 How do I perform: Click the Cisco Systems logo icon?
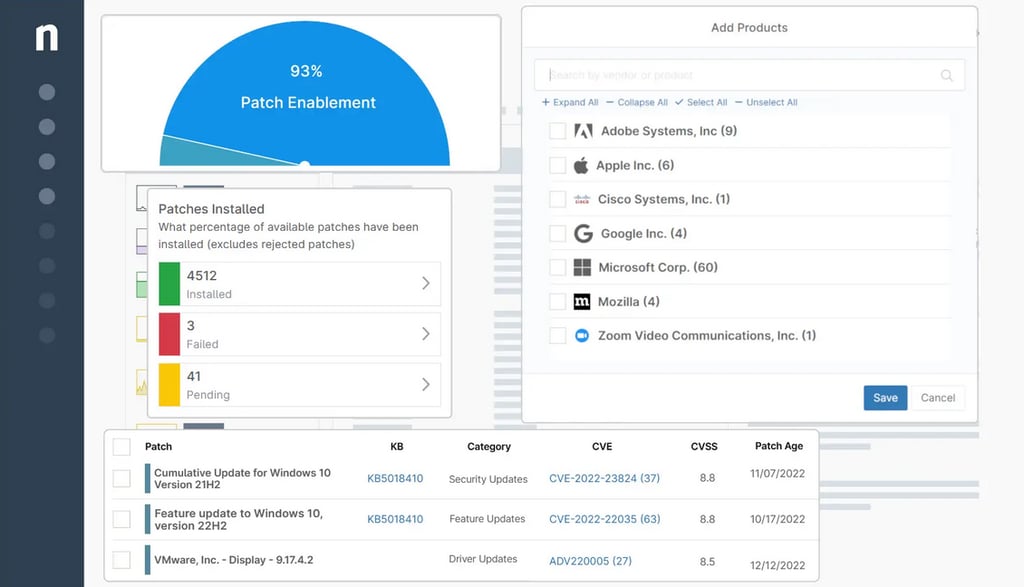[582, 199]
